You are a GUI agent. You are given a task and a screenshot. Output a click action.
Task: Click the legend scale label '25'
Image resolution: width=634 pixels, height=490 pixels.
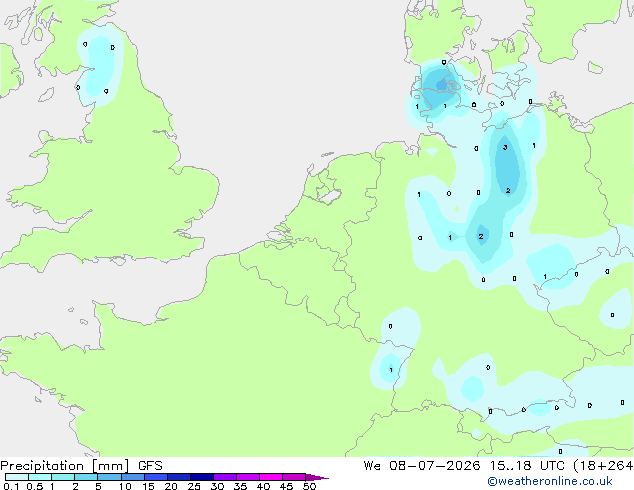(x=194, y=486)
